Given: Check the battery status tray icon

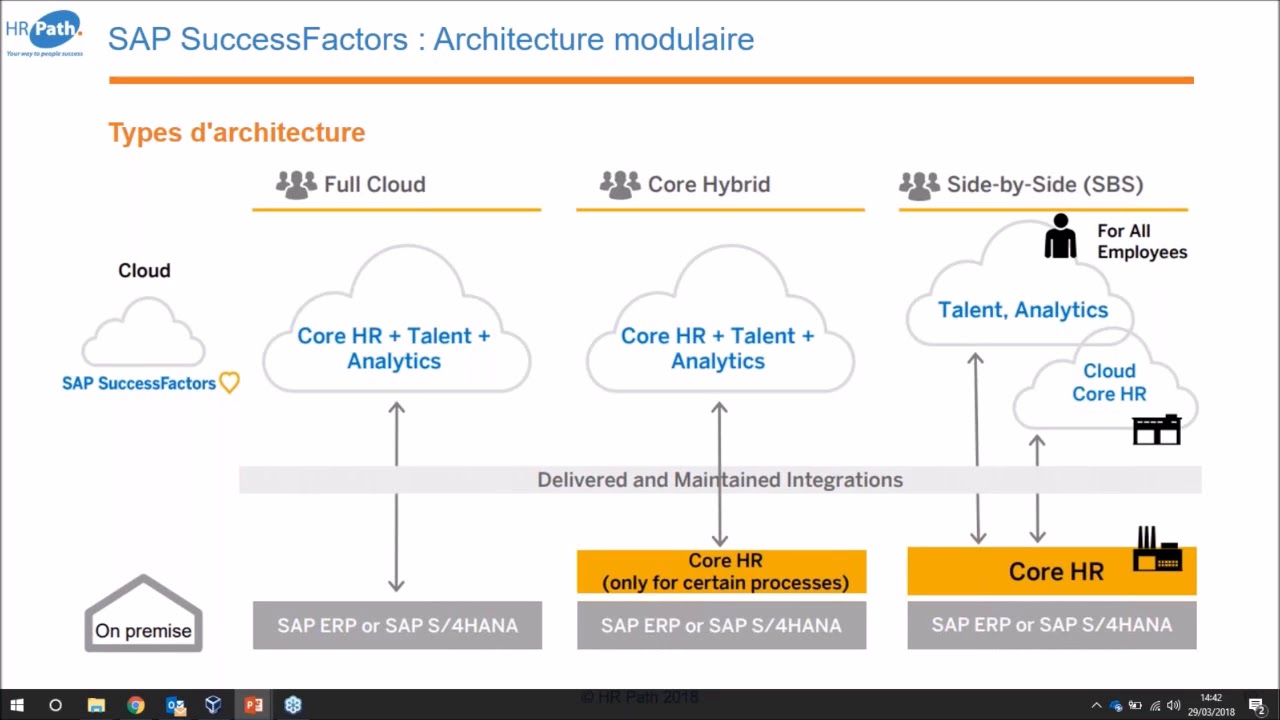Looking at the screenshot, I should point(1135,706).
